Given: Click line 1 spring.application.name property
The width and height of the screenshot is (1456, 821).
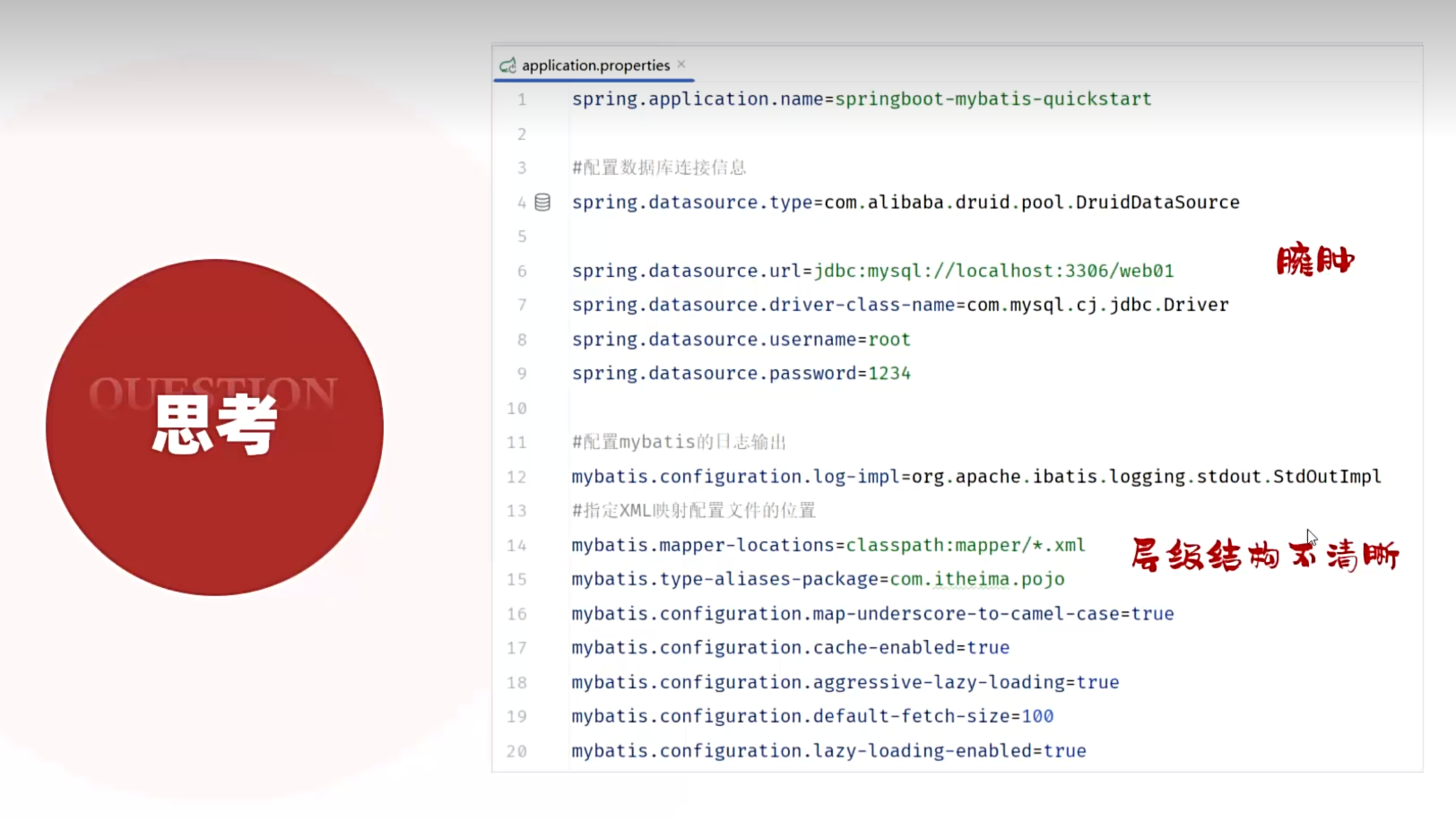Looking at the screenshot, I should click(862, 99).
